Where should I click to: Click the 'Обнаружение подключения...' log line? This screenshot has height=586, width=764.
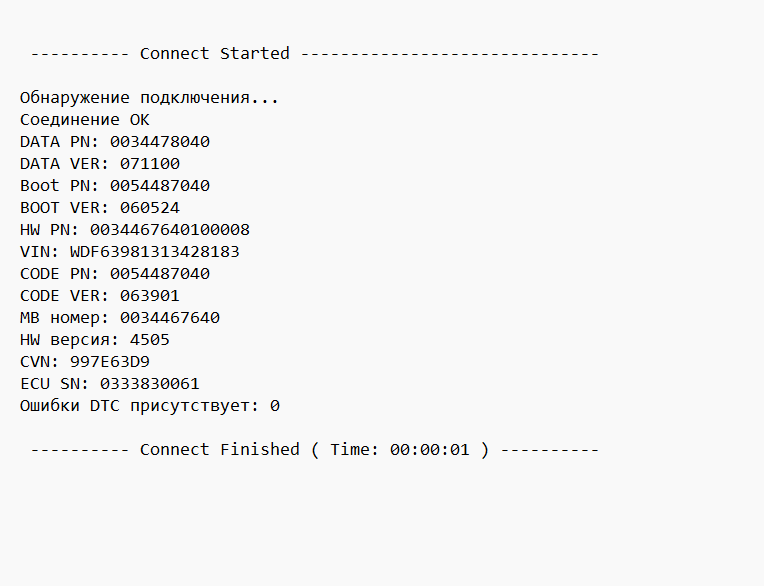149,98
